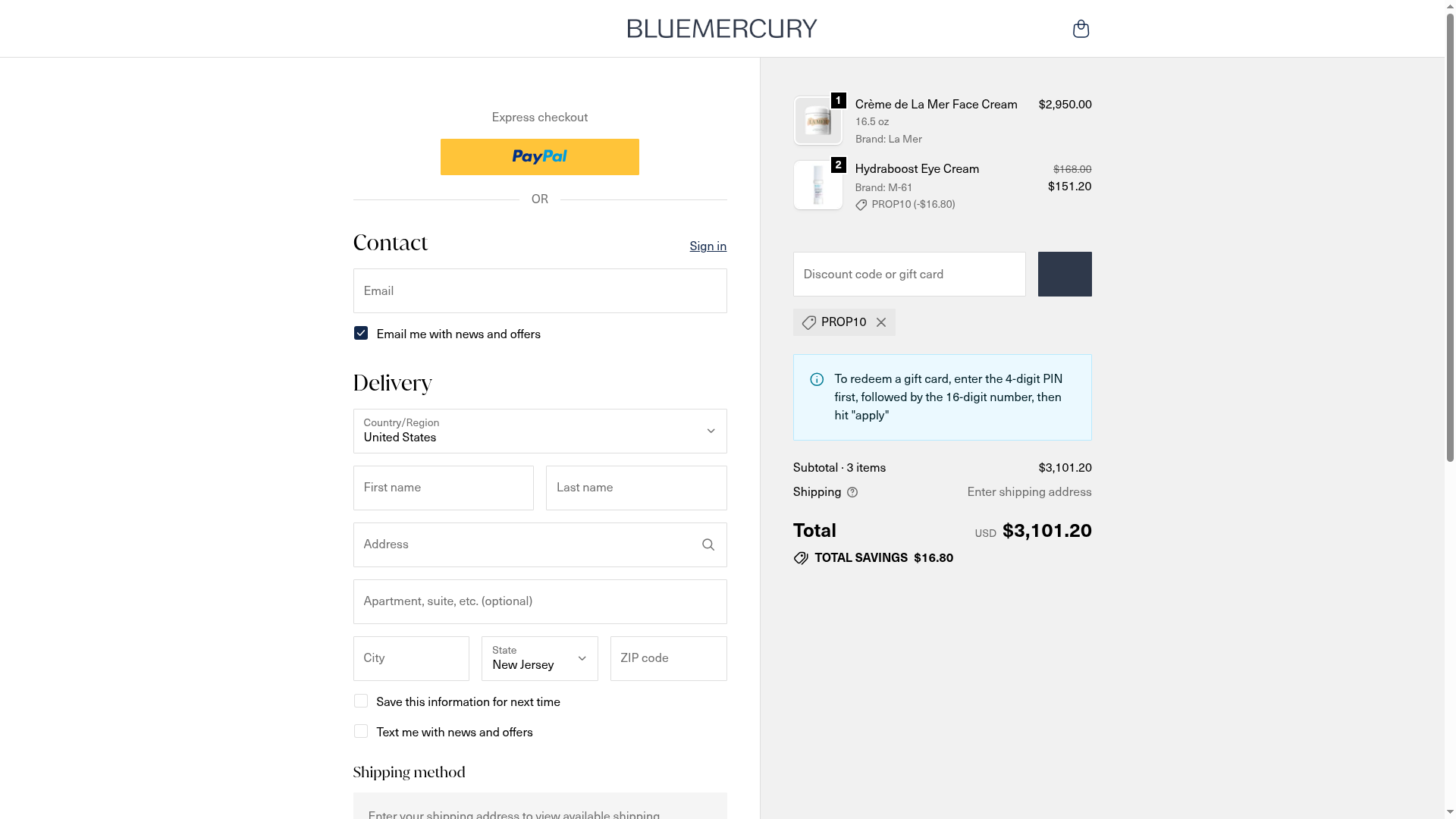The width and height of the screenshot is (1456, 819).
Task: Focus the Email input field
Action: click(x=539, y=291)
